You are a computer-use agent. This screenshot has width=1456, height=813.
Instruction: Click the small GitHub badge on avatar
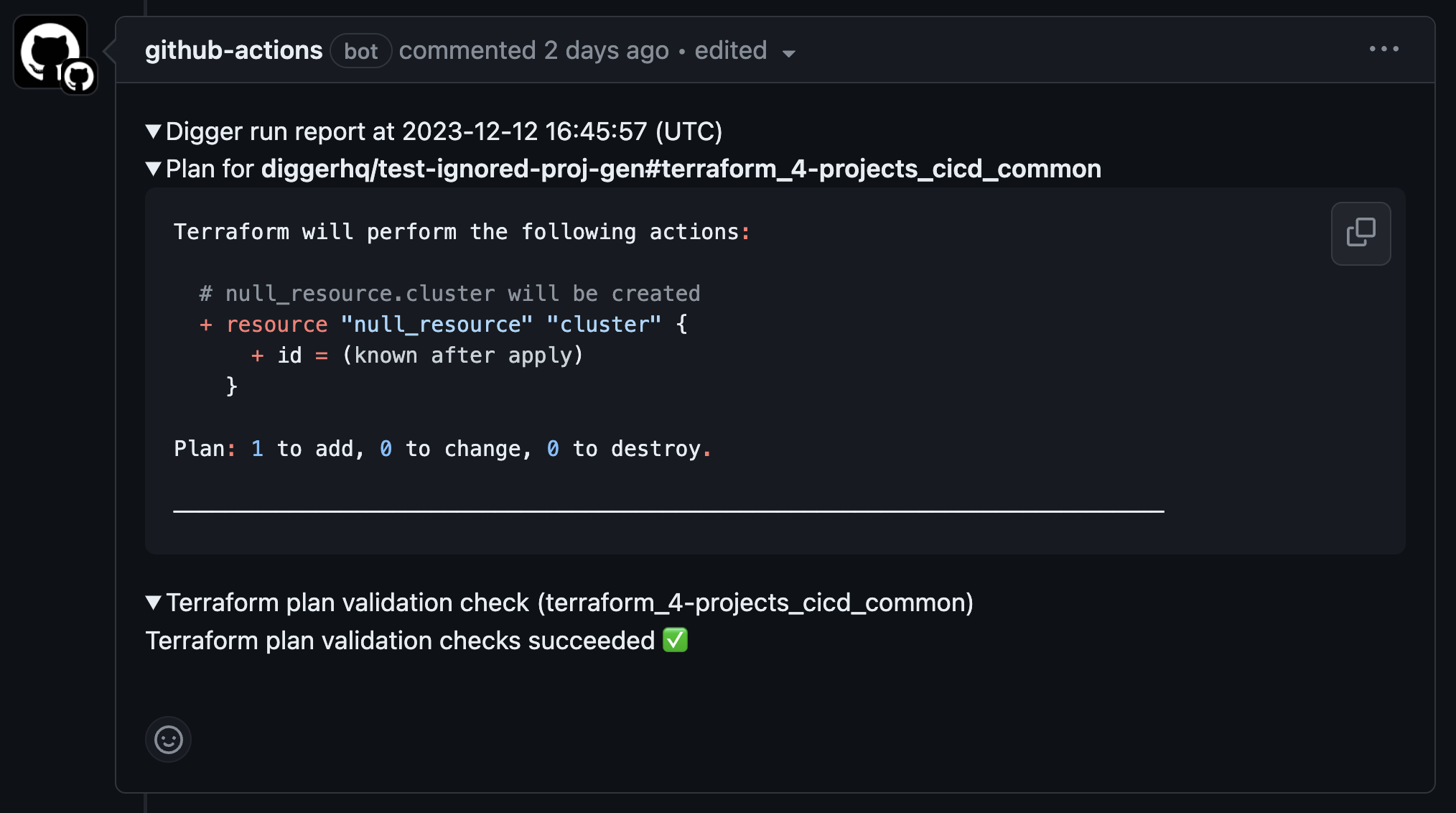point(79,76)
